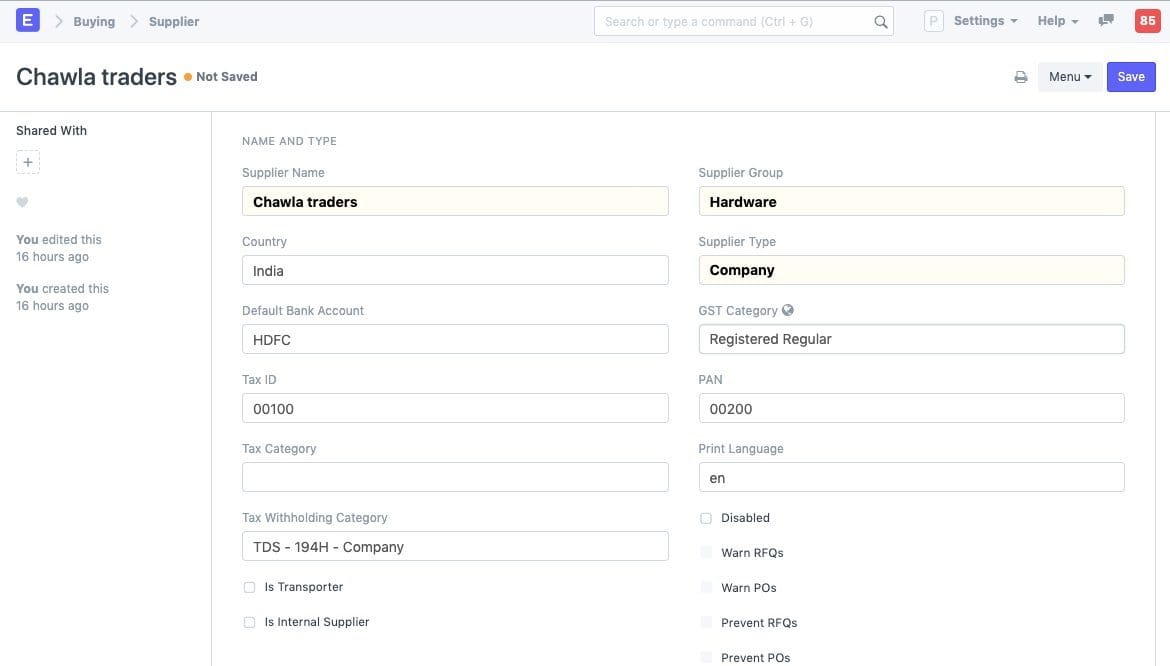Favorite this supplier via the heart icon
The image size is (1170, 666).
[x=22, y=202]
